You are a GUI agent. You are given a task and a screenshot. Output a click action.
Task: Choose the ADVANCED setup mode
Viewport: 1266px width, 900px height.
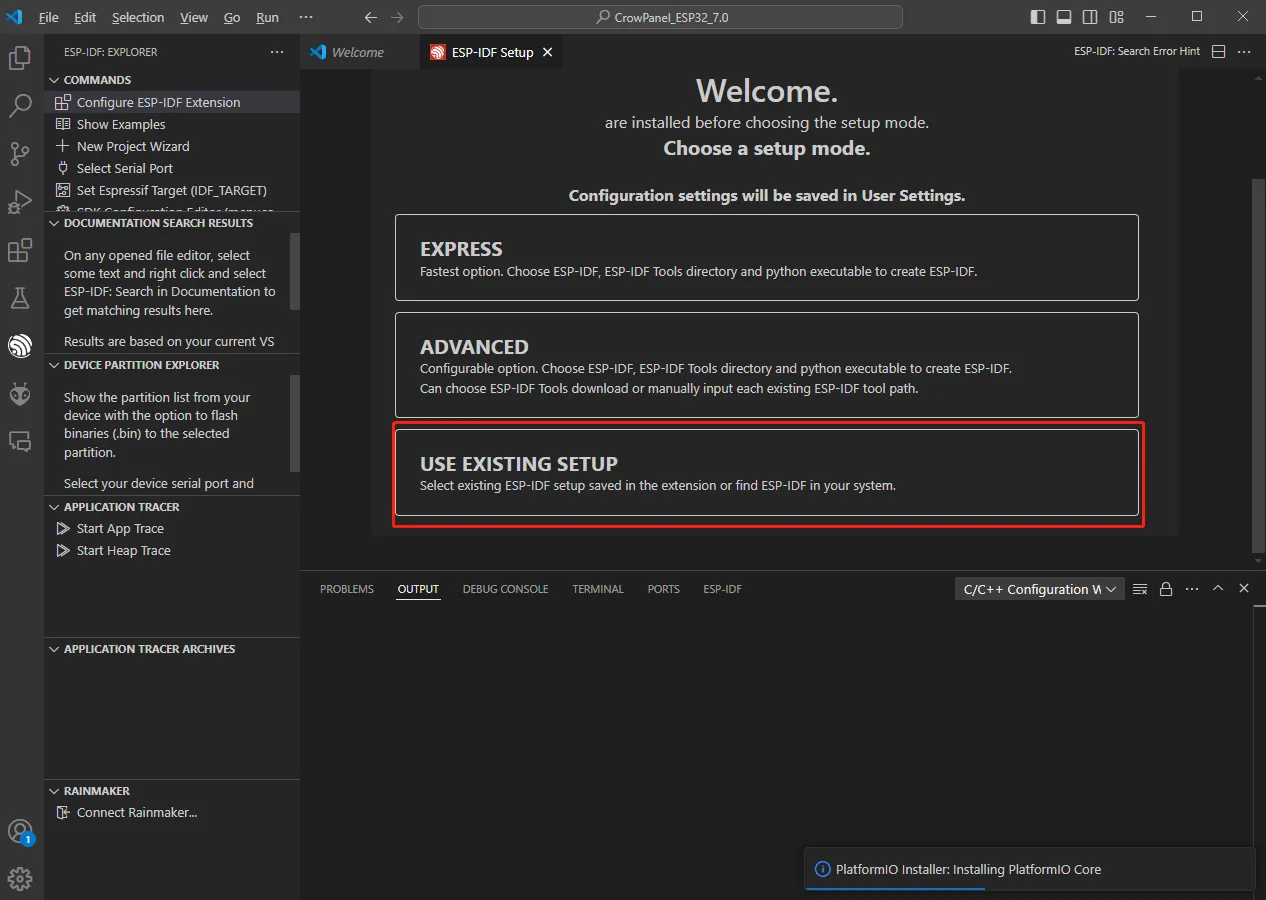(x=767, y=365)
